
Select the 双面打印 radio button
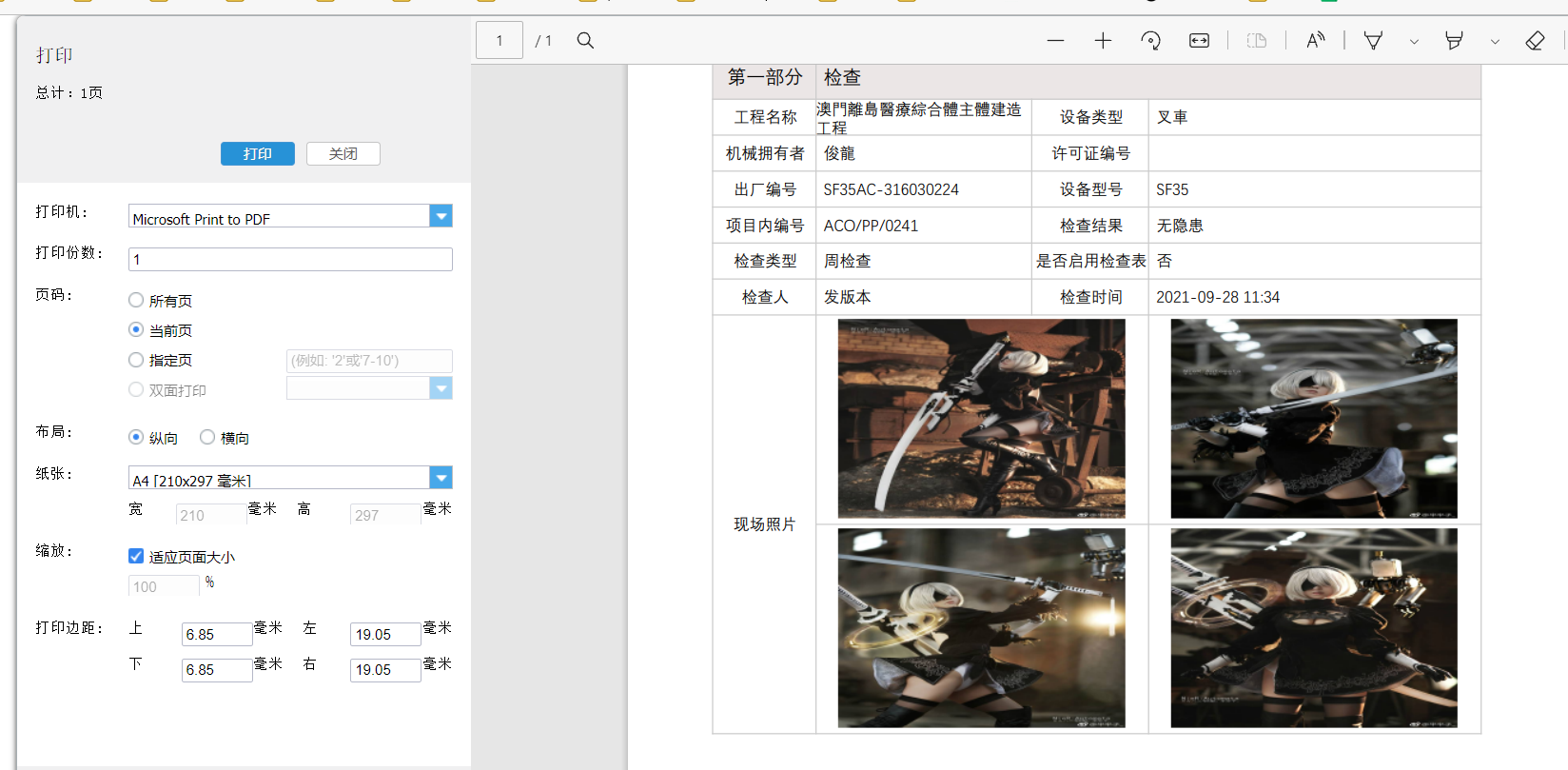(136, 389)
